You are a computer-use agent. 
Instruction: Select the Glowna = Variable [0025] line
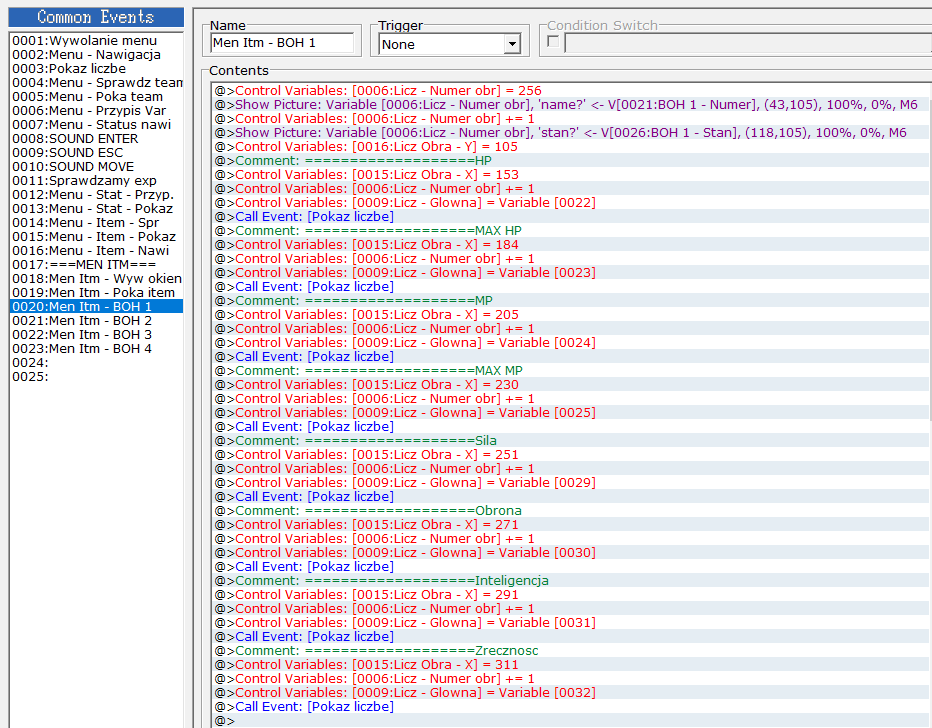(x=570, y=412)
